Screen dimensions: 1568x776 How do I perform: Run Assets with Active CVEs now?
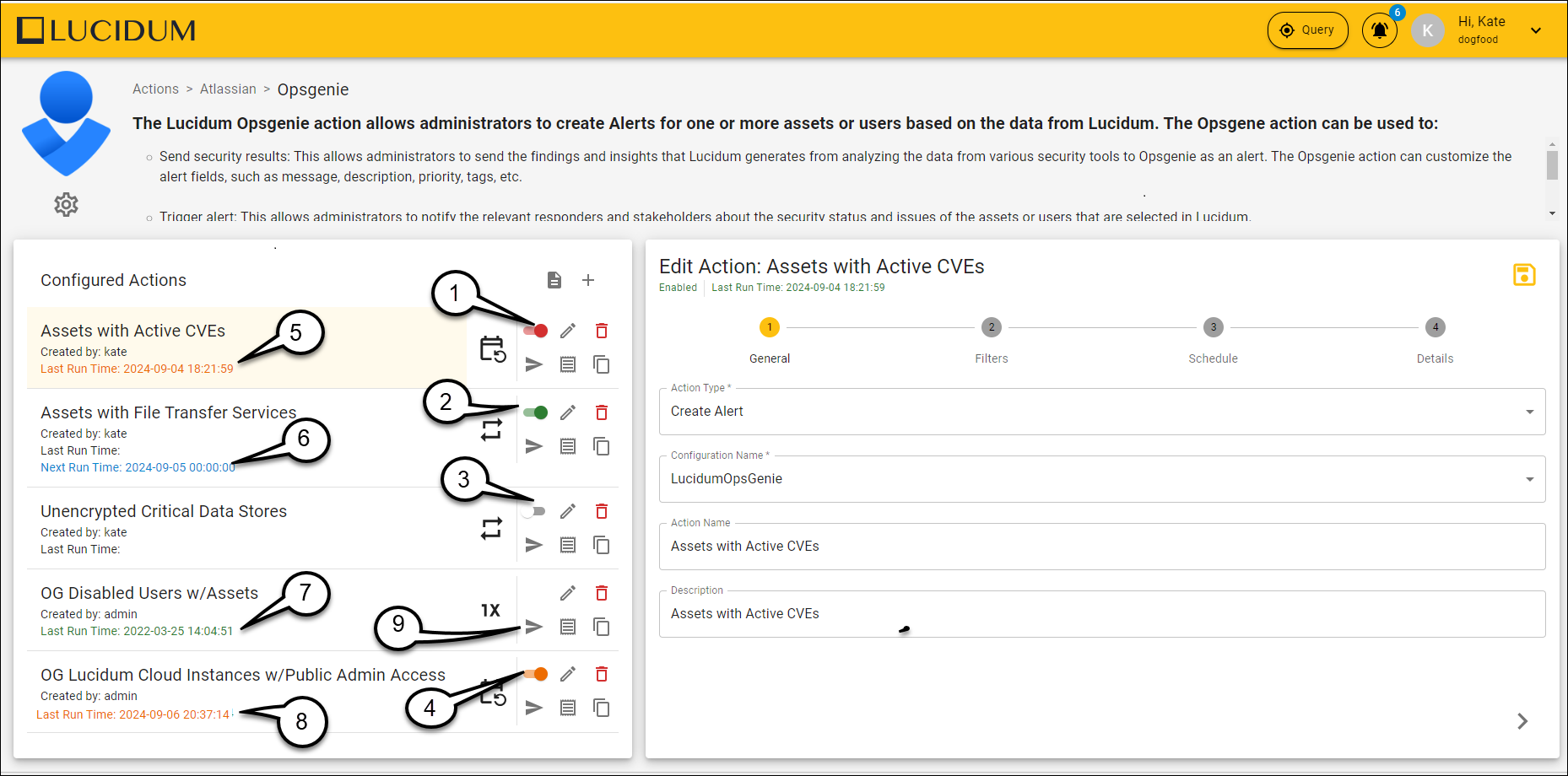[x=534, y=364]
